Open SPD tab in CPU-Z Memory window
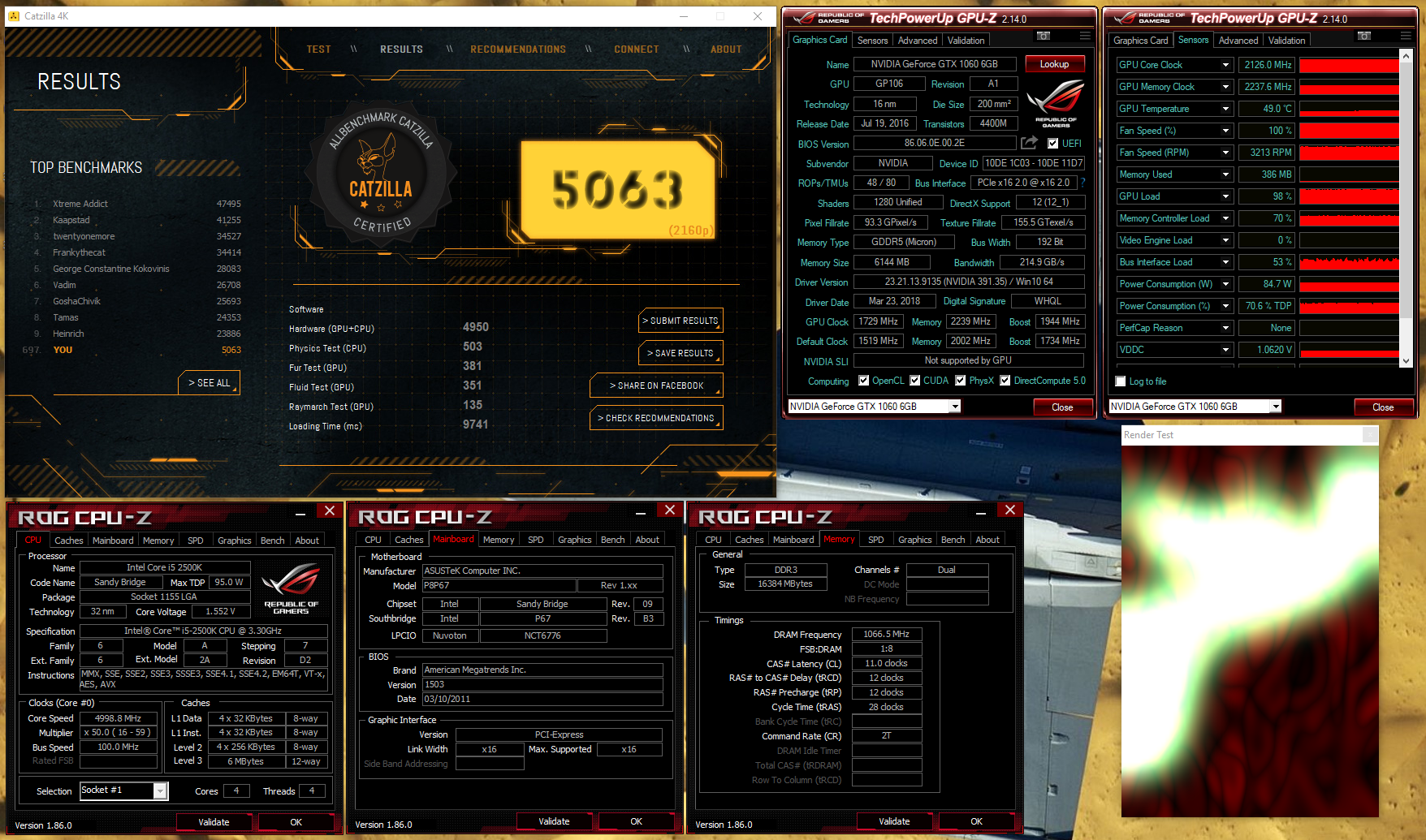Screen dimensions: 1426x840 tap(876, 540)
